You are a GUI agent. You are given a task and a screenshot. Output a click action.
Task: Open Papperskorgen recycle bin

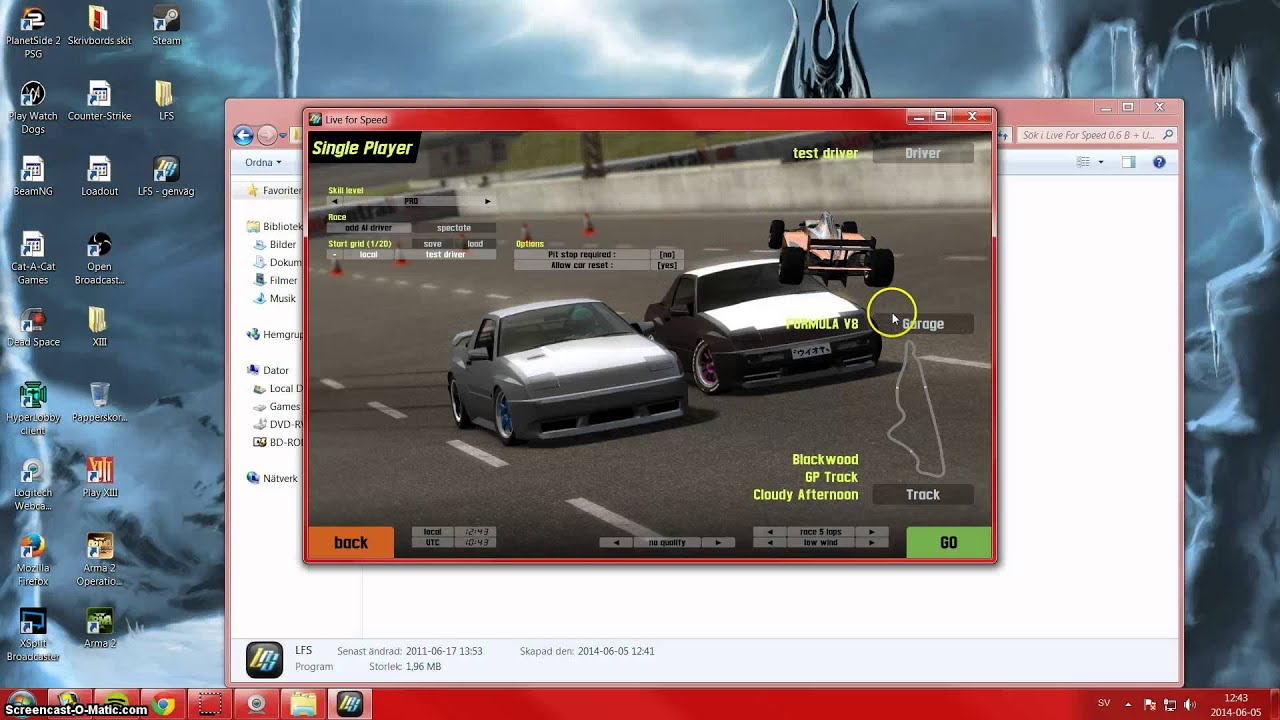[x=99, y=402]
